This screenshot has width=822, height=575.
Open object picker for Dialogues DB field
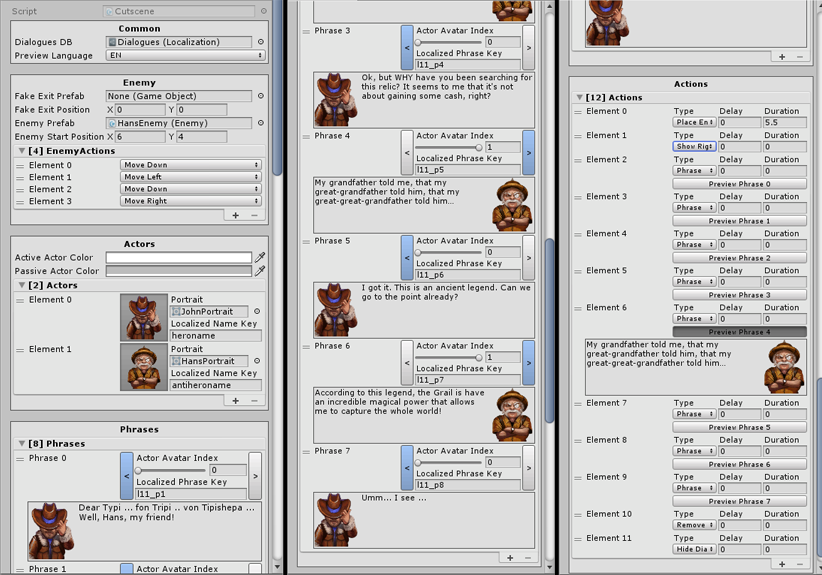click(x=261, y=42)
